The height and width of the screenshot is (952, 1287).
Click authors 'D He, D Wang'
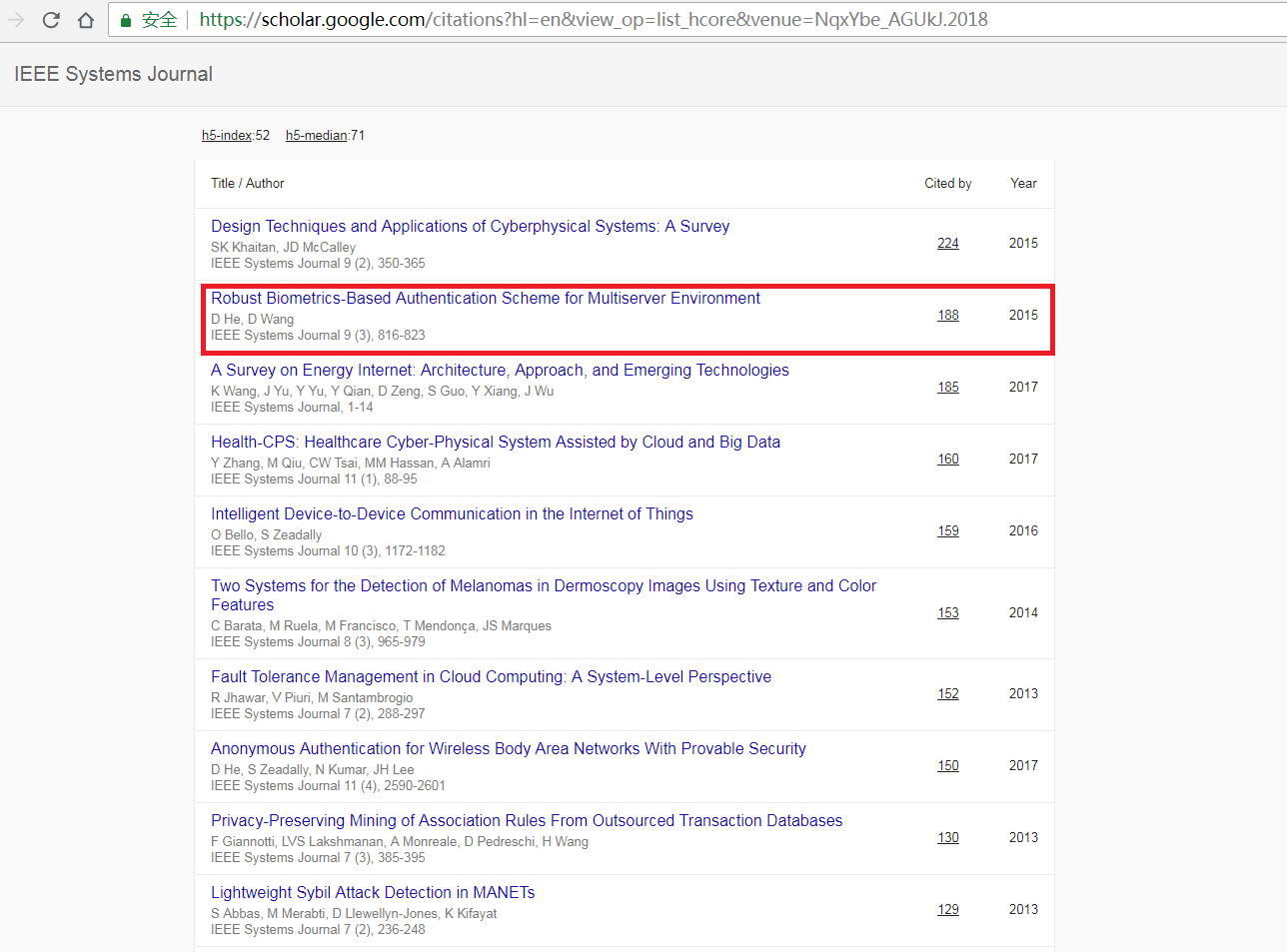pyautogui.click(x=252, y=320)
